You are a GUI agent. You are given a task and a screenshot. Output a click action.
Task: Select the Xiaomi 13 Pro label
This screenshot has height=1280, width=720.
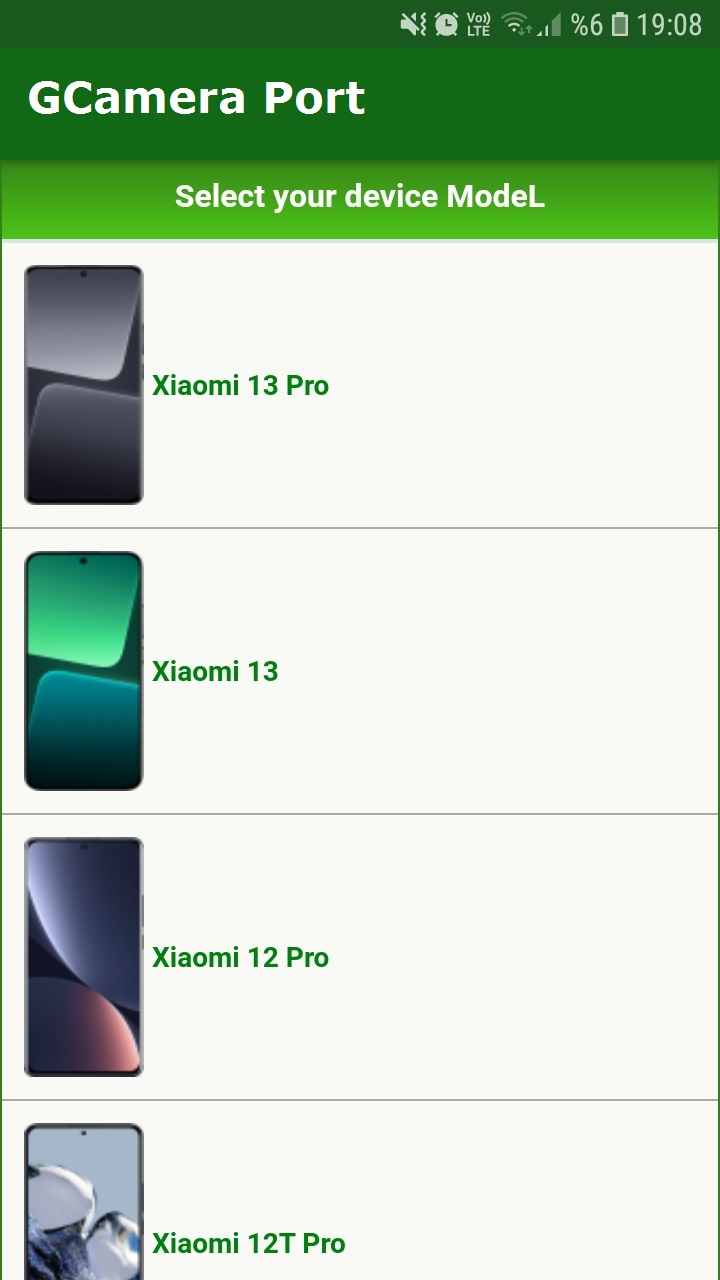tap(240, 385)
